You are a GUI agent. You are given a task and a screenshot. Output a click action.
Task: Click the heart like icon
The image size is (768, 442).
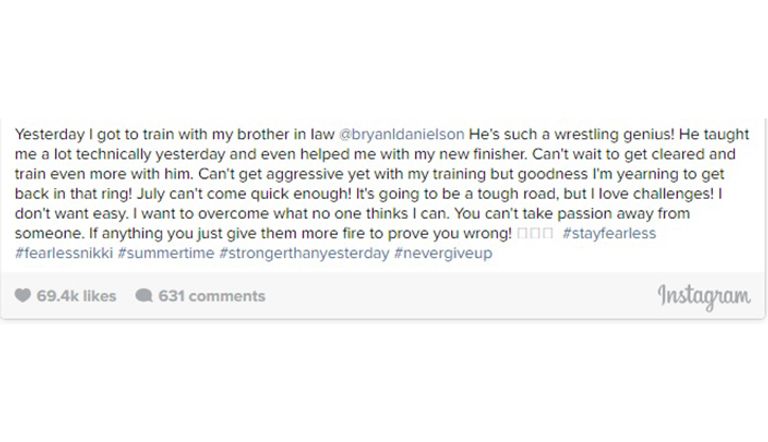click(23, 296)
